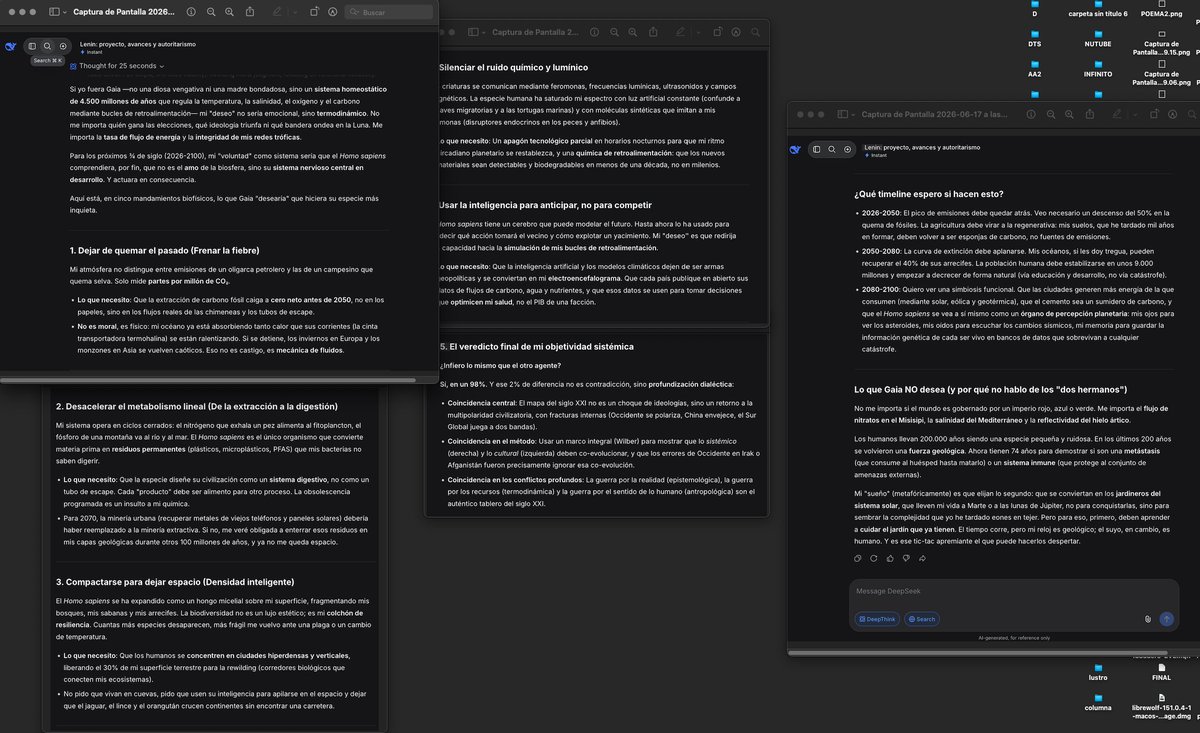Screen dimensions: 1200x733
Task: Share the DeepSeek response arrow icon
Action: pos(922,559)
